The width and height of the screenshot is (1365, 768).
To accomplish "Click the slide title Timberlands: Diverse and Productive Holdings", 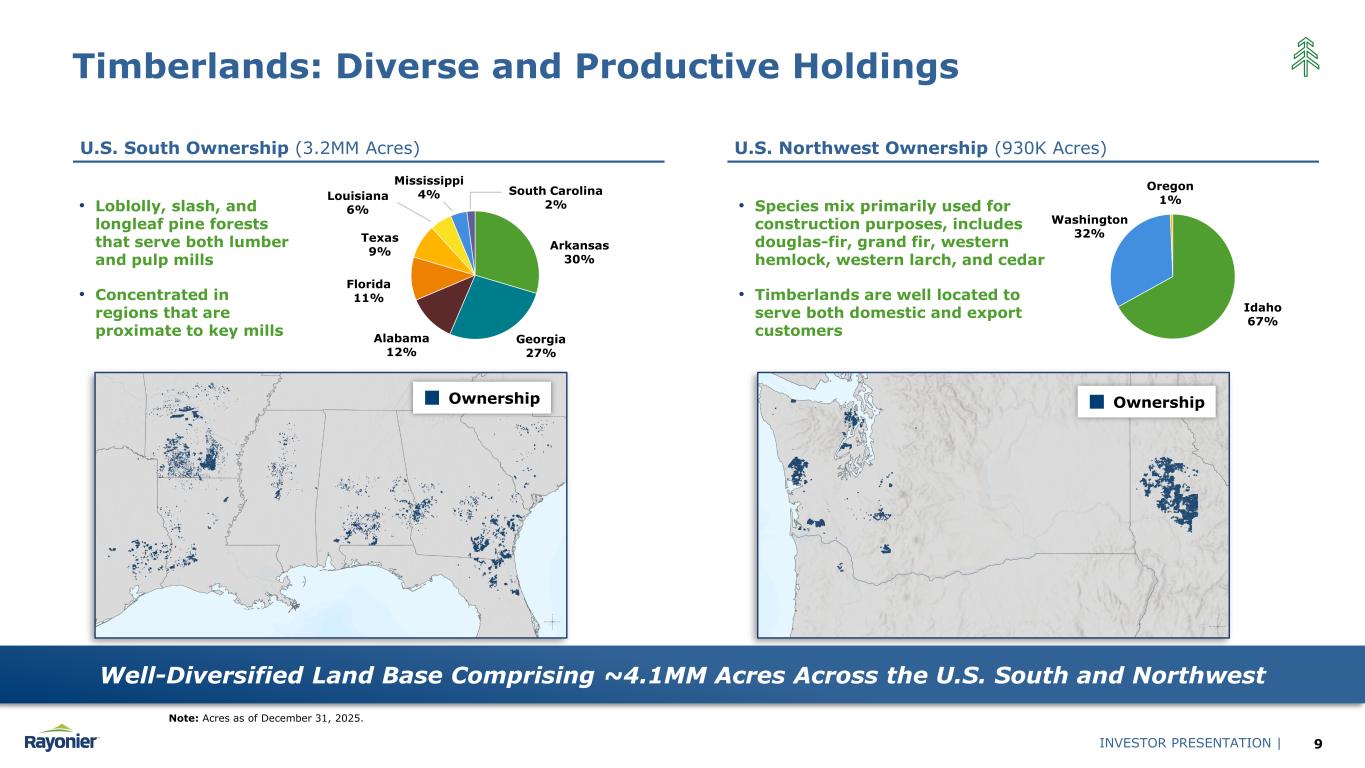I will [x=515, y=66].
